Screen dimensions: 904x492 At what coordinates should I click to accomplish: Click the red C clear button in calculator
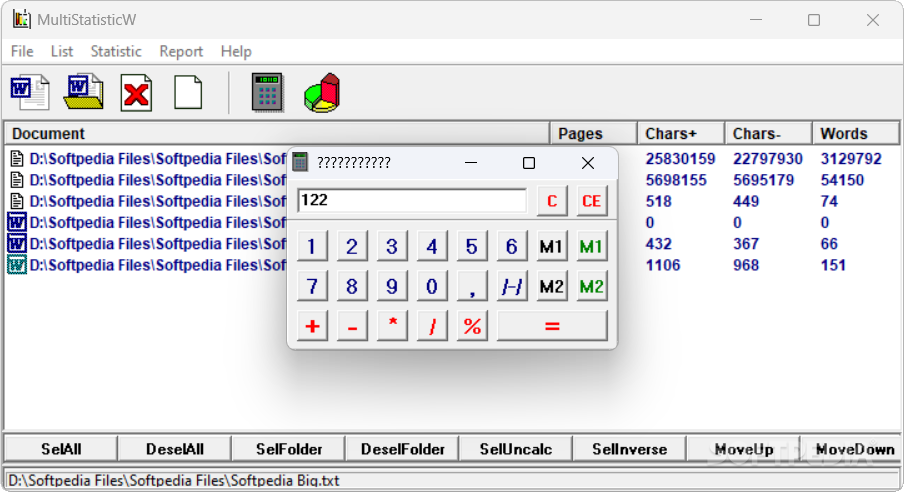pyautogui.click(x=552, y=201)
